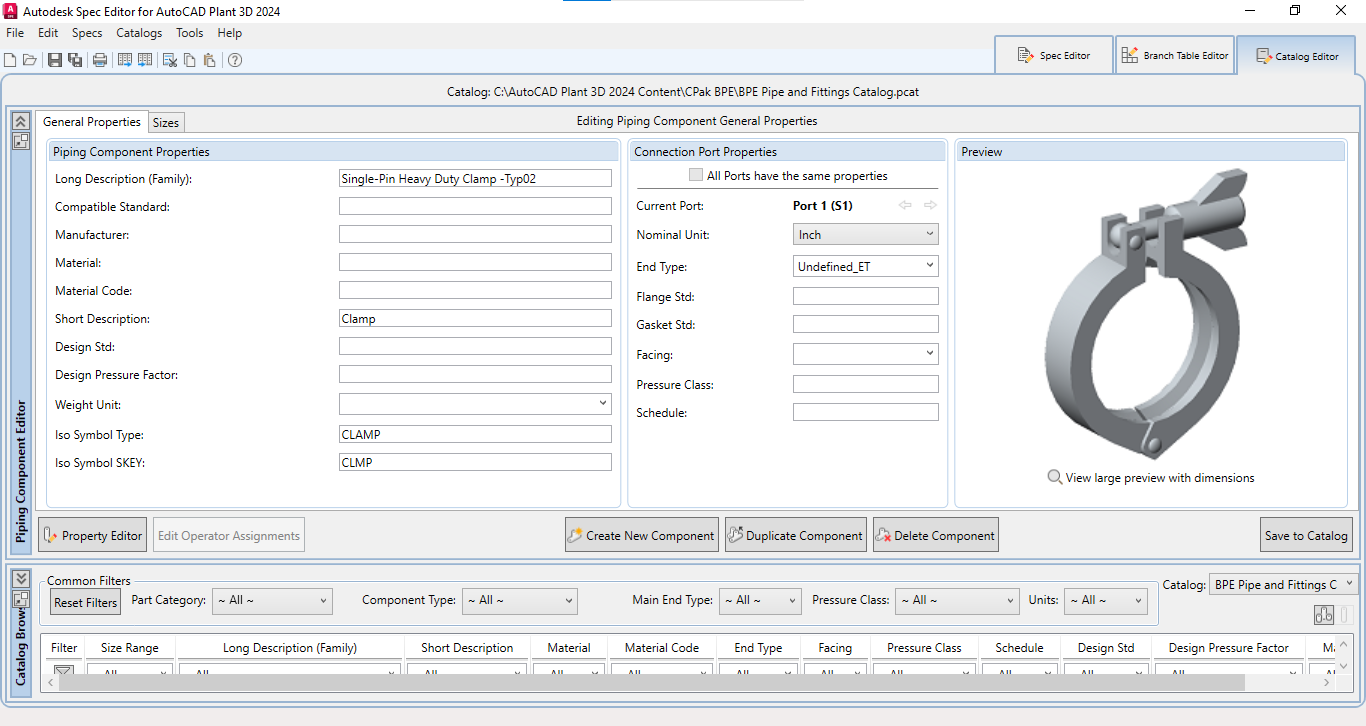Click the float-panel icon in Catalog Browser
Image resolution: width=1366 pixels, height=726 pixels.
pyautogui.click(x=20, y=598)
